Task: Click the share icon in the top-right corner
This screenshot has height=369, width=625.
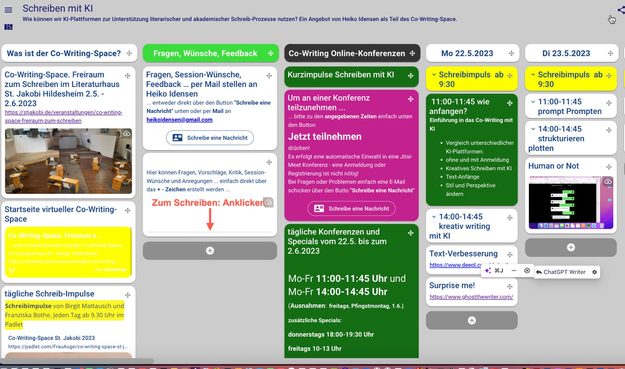Action: click(621, 9)
